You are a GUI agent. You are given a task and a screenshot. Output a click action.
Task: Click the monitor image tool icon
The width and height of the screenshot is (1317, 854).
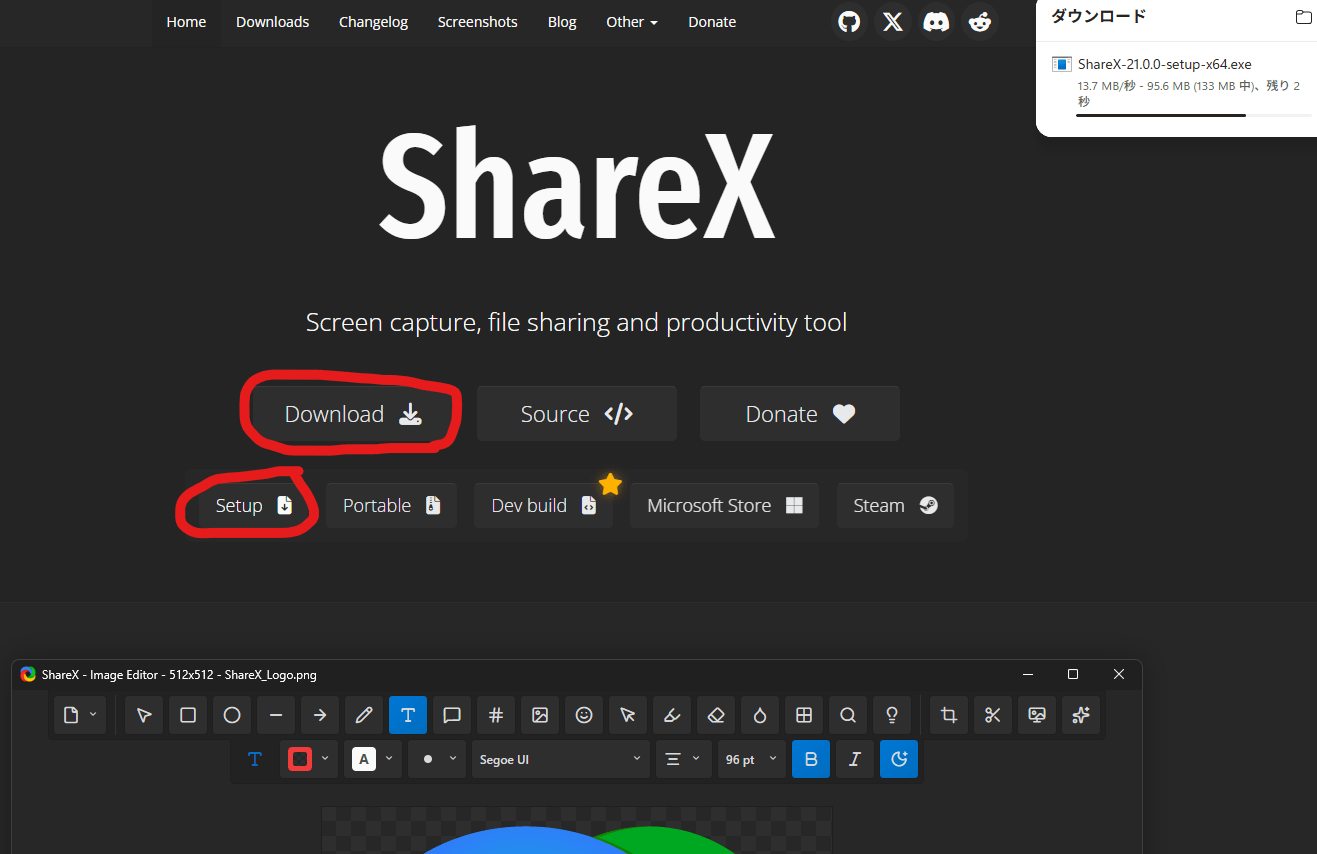point(1037,715)
